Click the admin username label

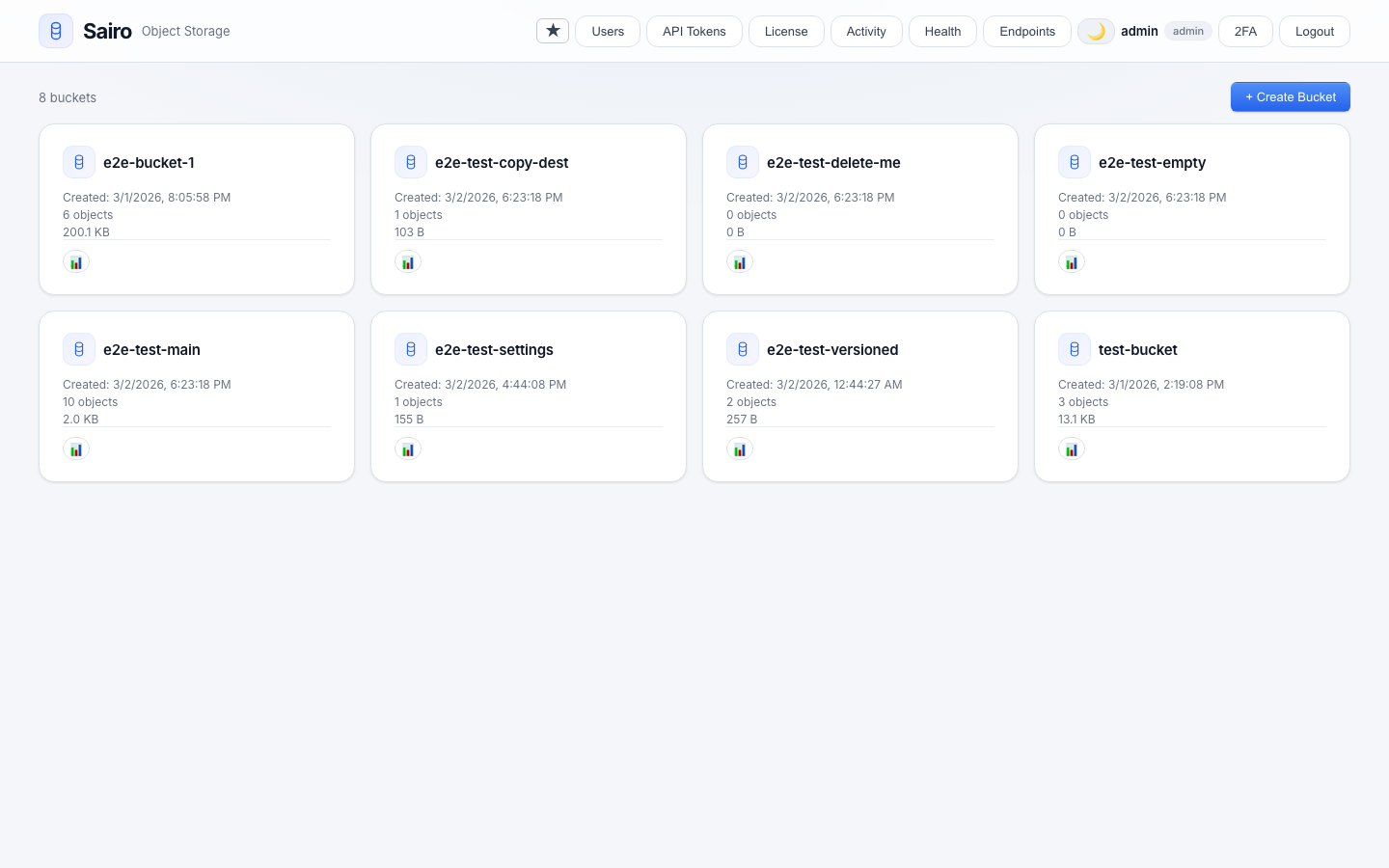point(1139,31)
